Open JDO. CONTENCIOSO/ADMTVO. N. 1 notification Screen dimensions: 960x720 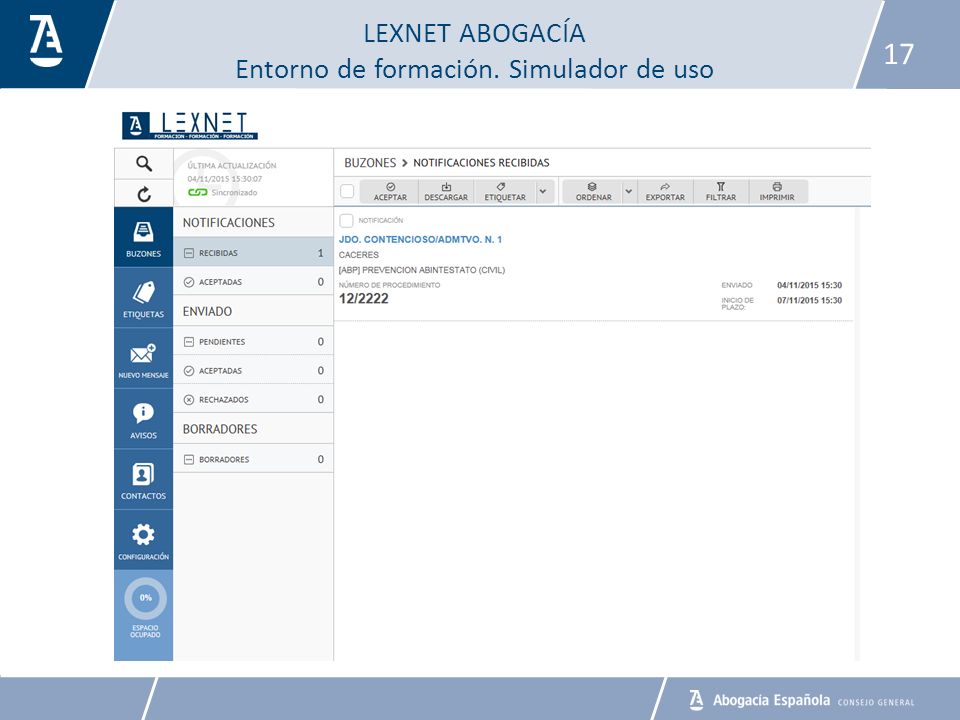pos(420,239)
